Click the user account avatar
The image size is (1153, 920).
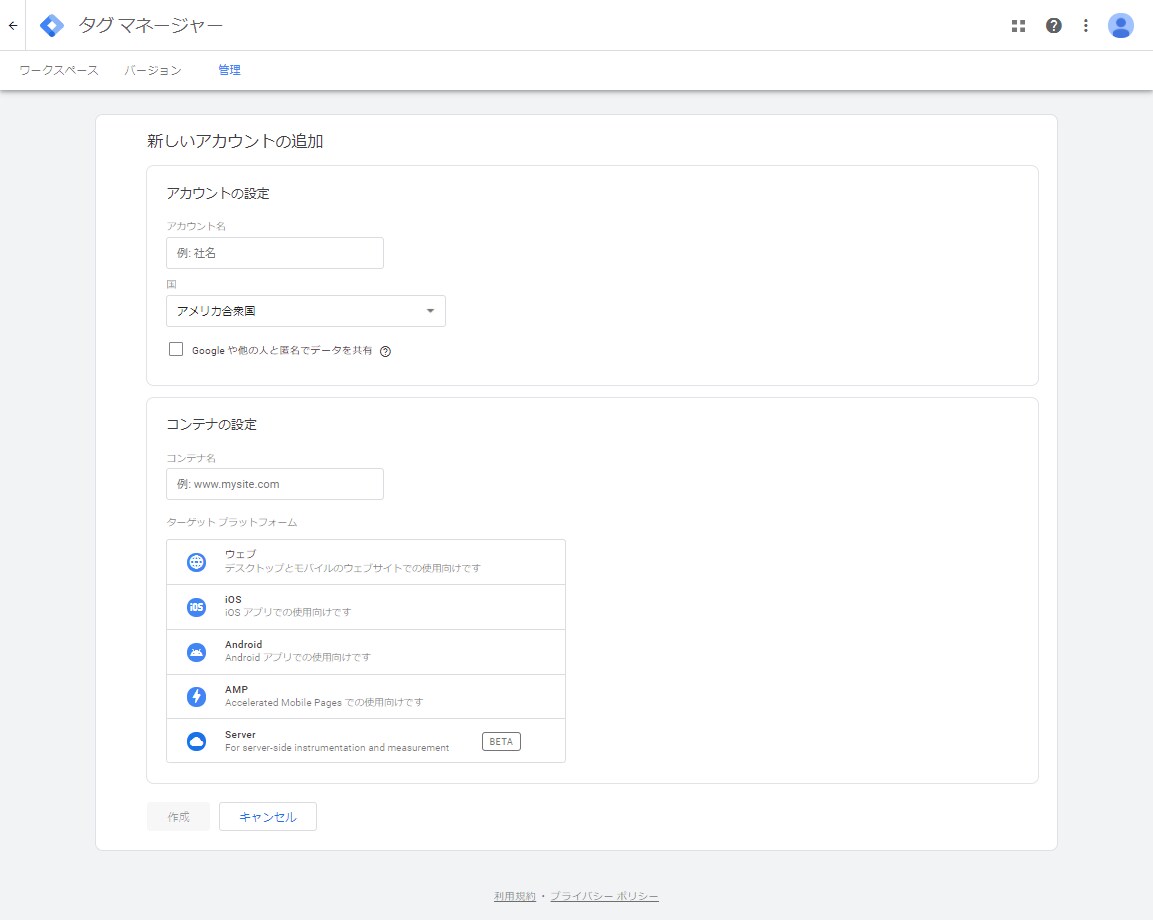pos(1121,26)
